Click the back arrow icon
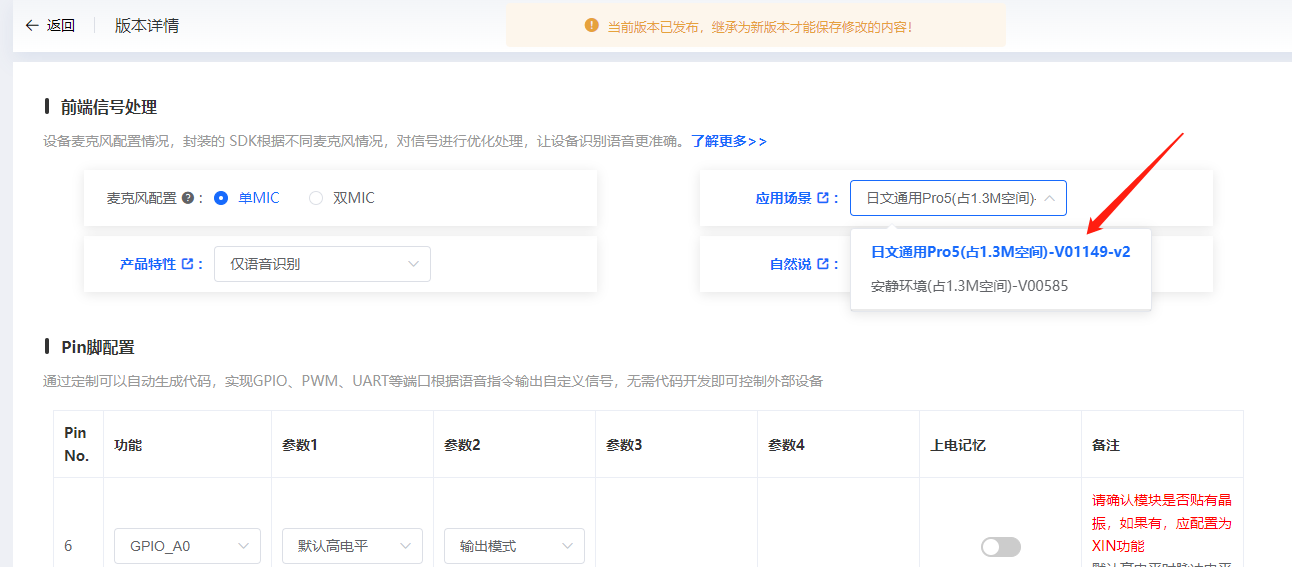The image size is (1292, 567). (x=32, y=26)
